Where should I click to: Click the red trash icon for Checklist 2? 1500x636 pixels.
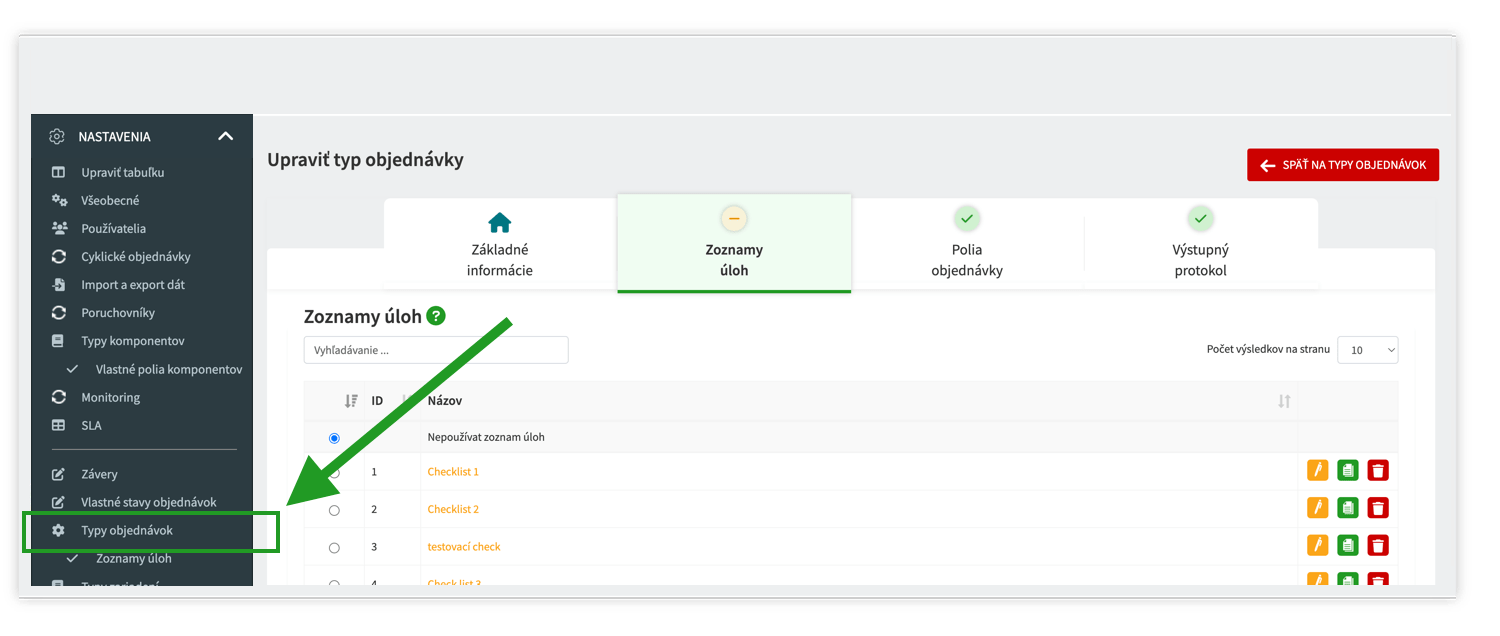coord(1378,508)
